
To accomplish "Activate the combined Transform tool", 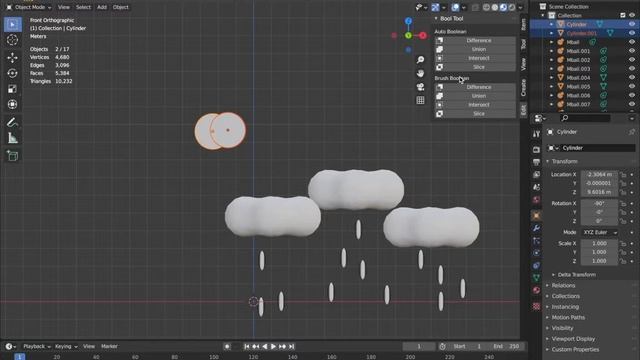I will [x=13, y=104].
